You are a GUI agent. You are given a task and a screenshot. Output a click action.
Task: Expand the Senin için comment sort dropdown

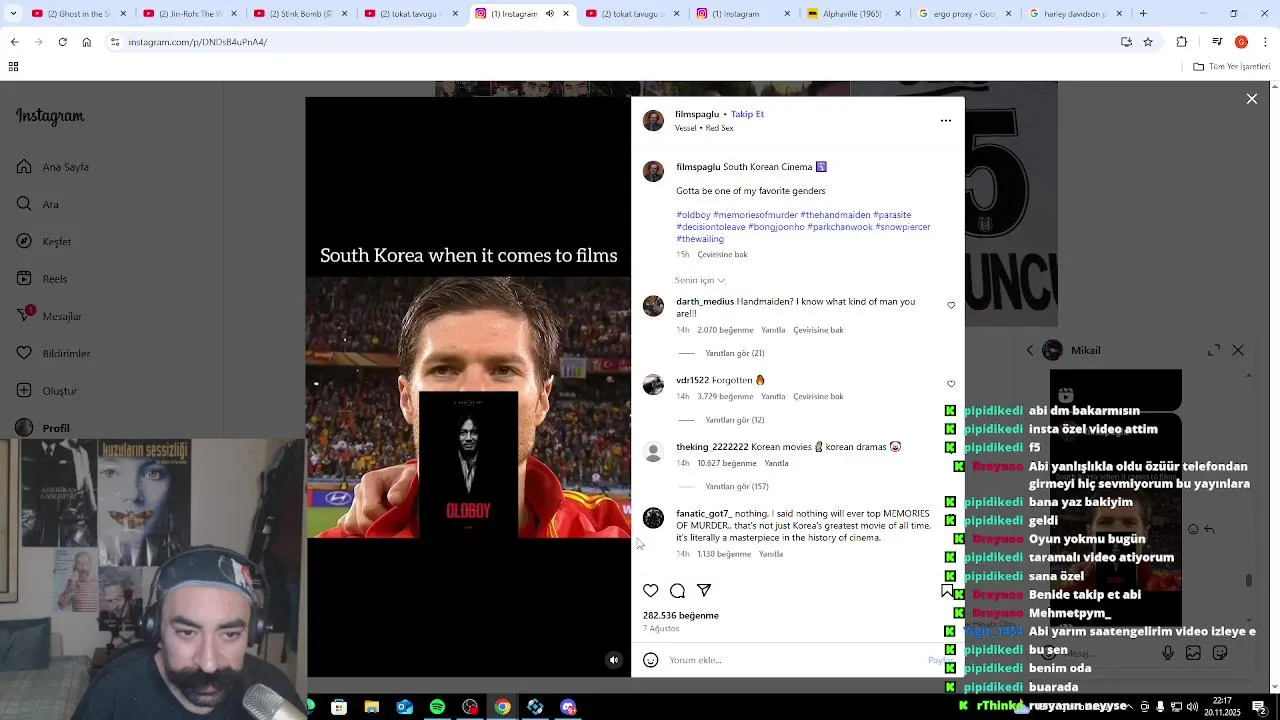click(700, 280)
